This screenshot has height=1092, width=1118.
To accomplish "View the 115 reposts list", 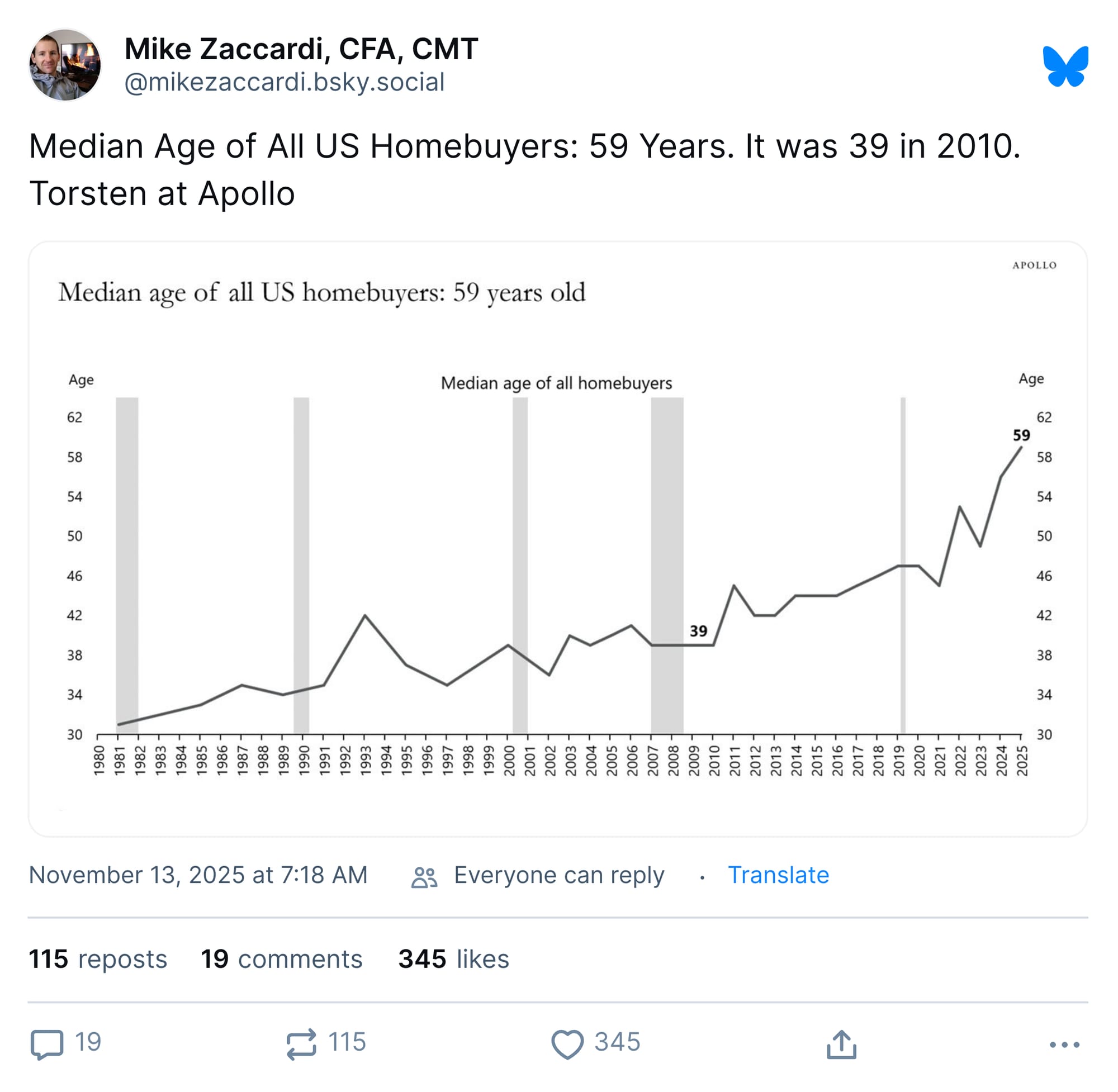I will [x=97, y=959].
